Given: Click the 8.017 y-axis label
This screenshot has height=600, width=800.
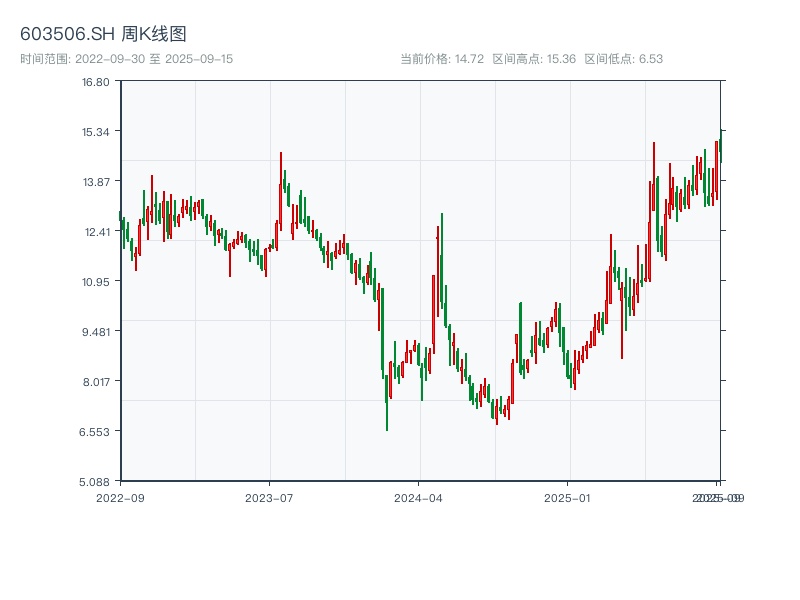Looking at the screenshot, I should [96, 382].
